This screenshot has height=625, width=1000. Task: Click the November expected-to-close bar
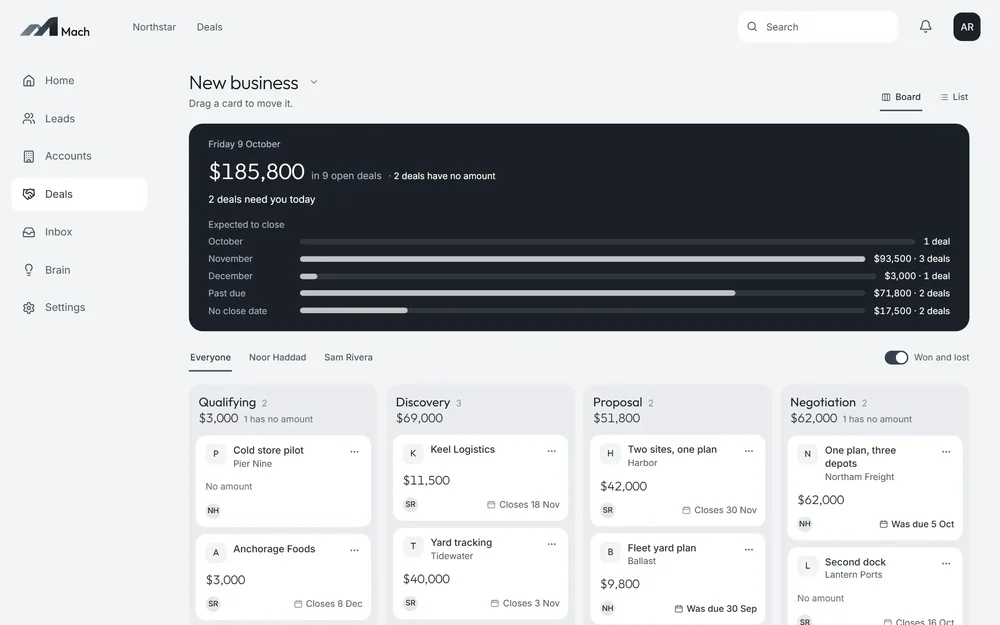[582, 259]
